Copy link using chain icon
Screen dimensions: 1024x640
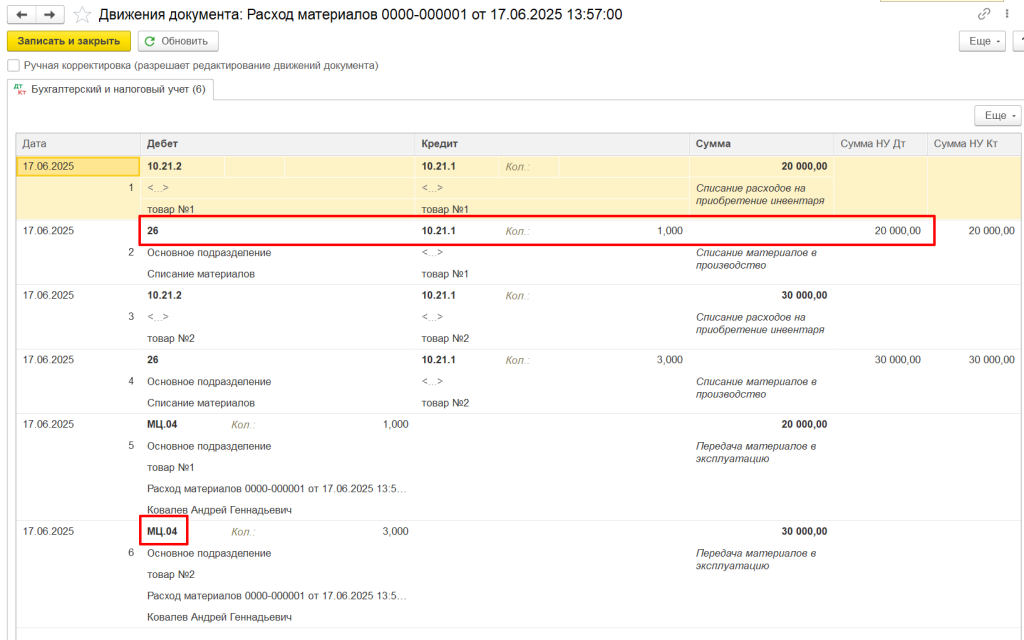coord(984,15)
